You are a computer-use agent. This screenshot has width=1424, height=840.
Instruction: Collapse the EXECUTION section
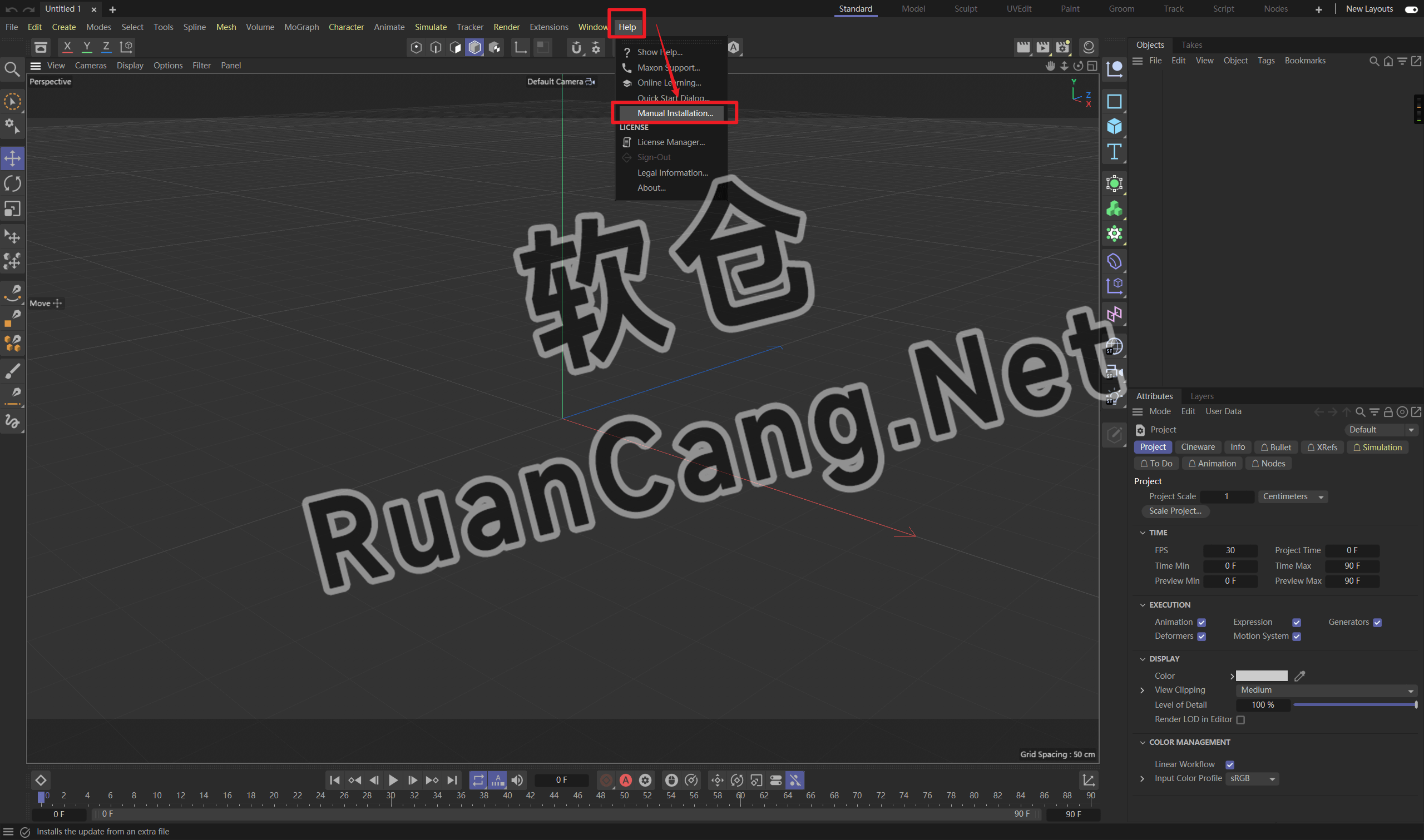1143,605
